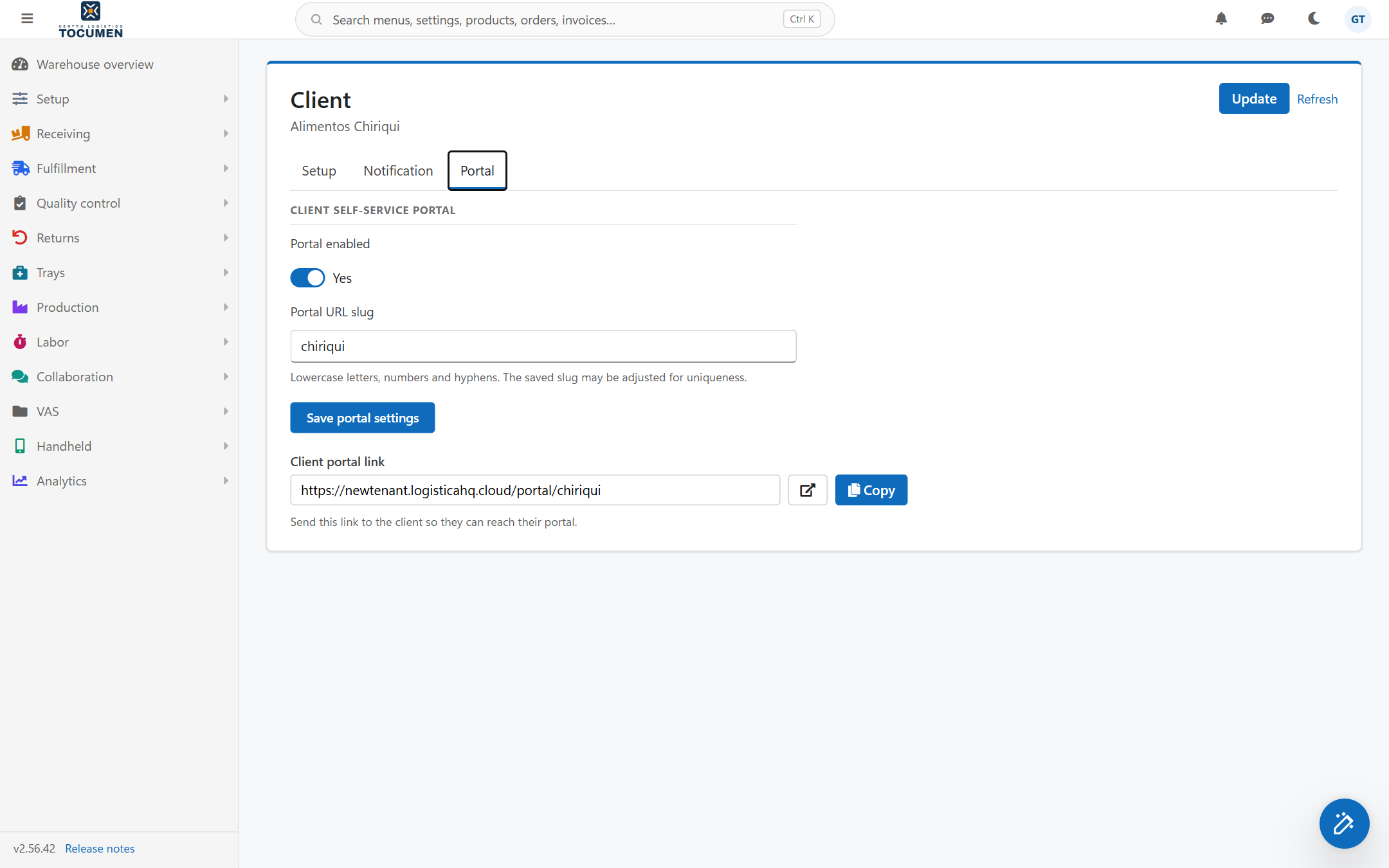Click the VAS folder icon

pos(20,411)
